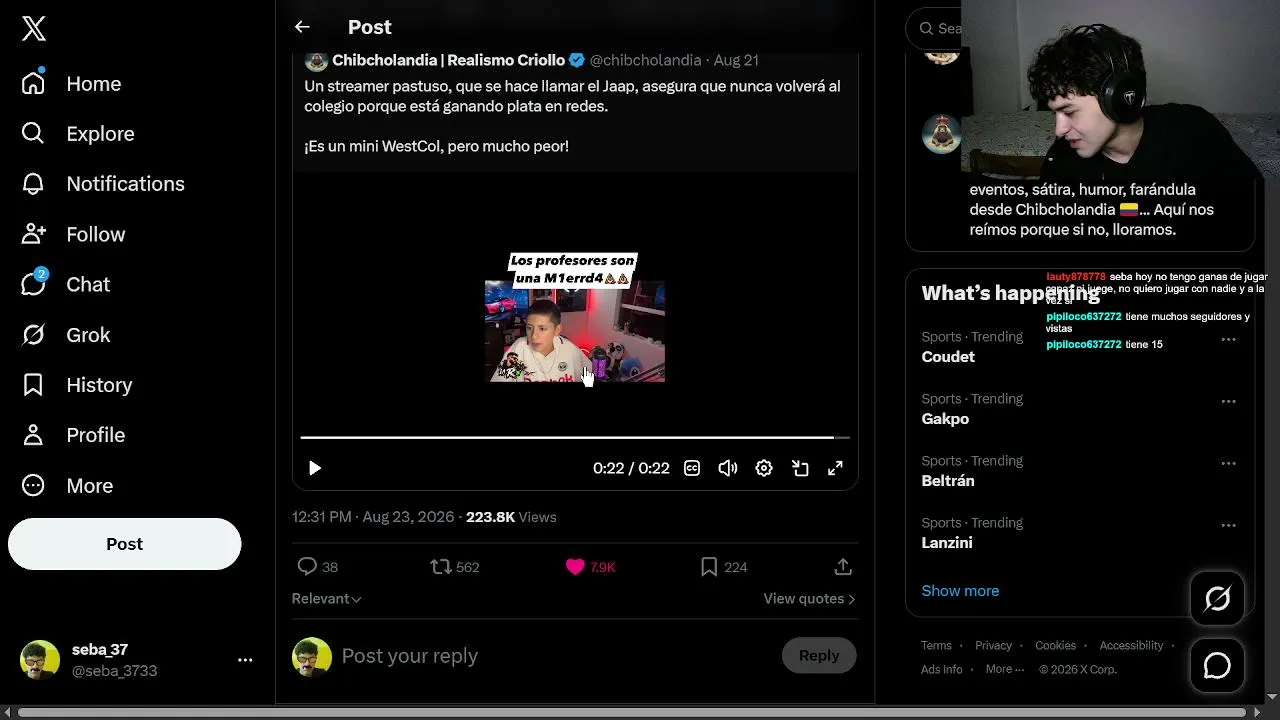Viewport: 1280px width, 720px height.
Task: Open the Gakpo trending topic
Action: tap(945, 419)
